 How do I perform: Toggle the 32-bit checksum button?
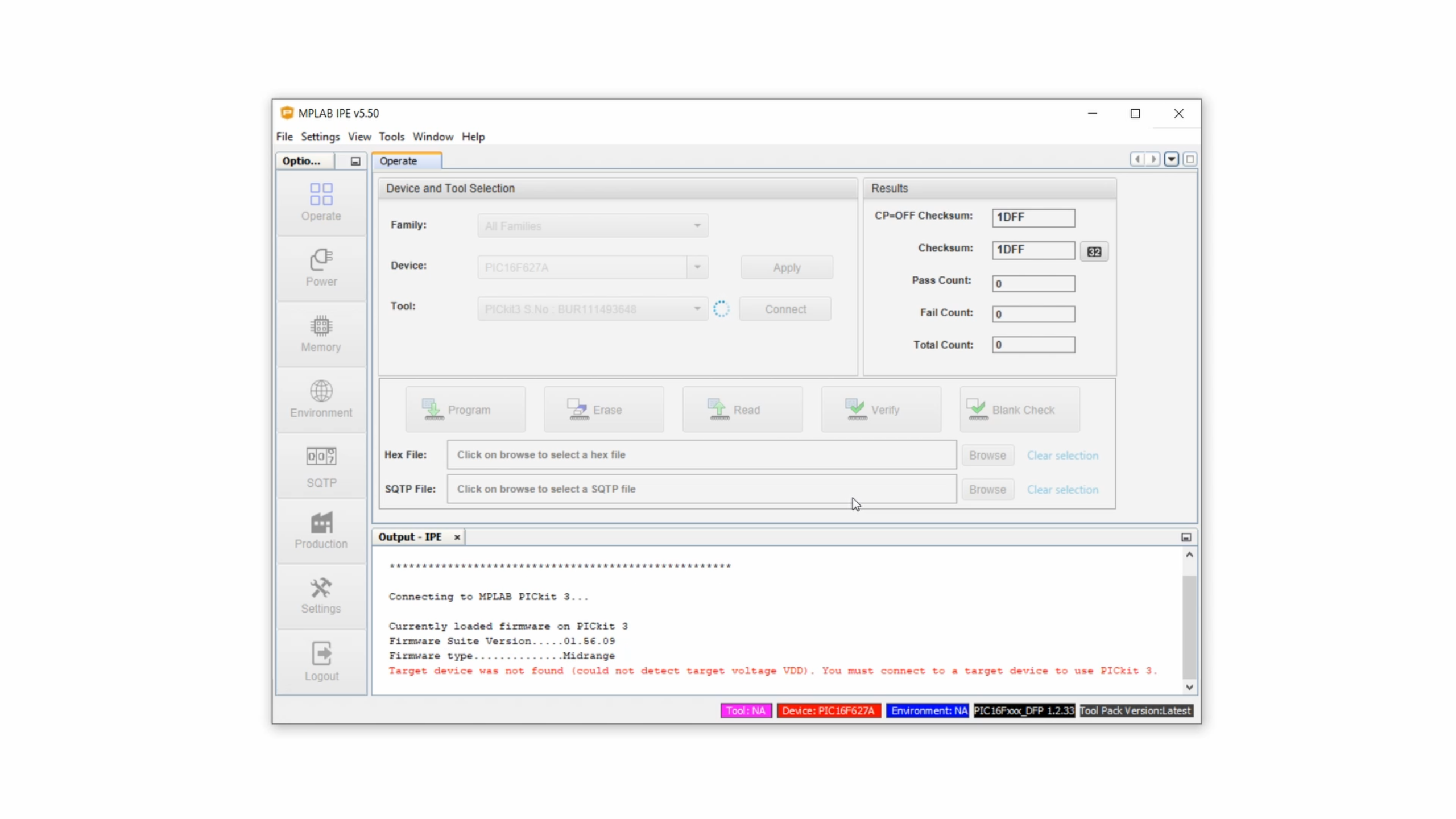pos(1094,252)
